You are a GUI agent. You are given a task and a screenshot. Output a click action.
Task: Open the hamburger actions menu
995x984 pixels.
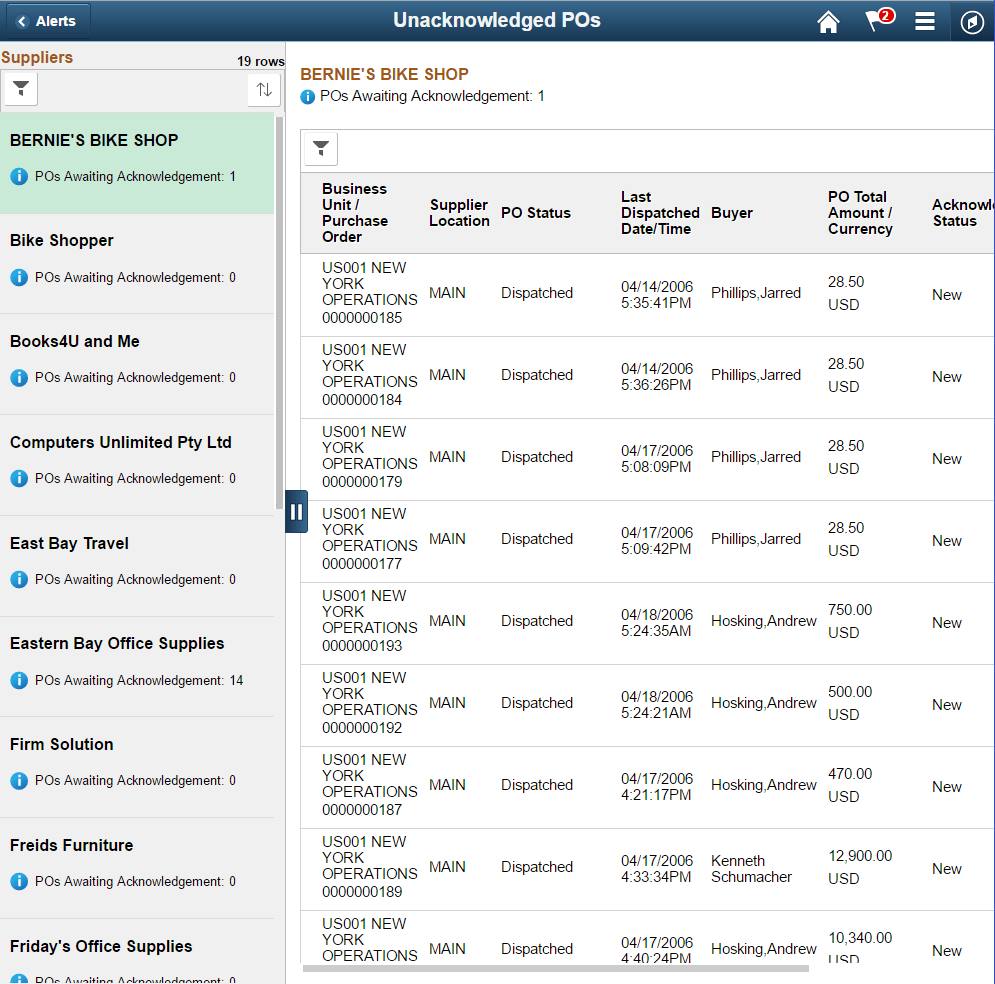[925, 21]
